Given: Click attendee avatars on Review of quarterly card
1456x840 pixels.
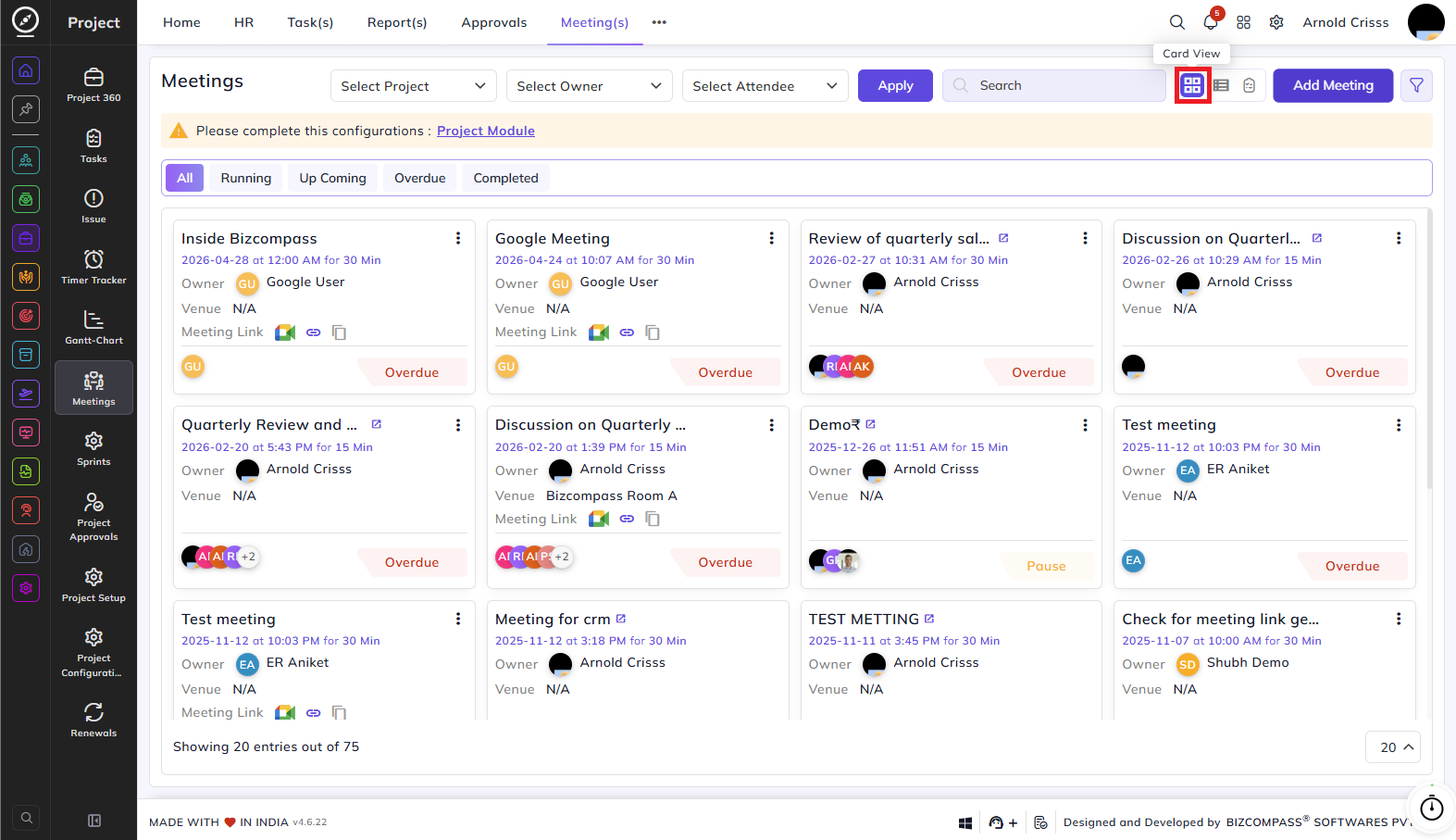Looking at the screenshot, I should point(841,367).
